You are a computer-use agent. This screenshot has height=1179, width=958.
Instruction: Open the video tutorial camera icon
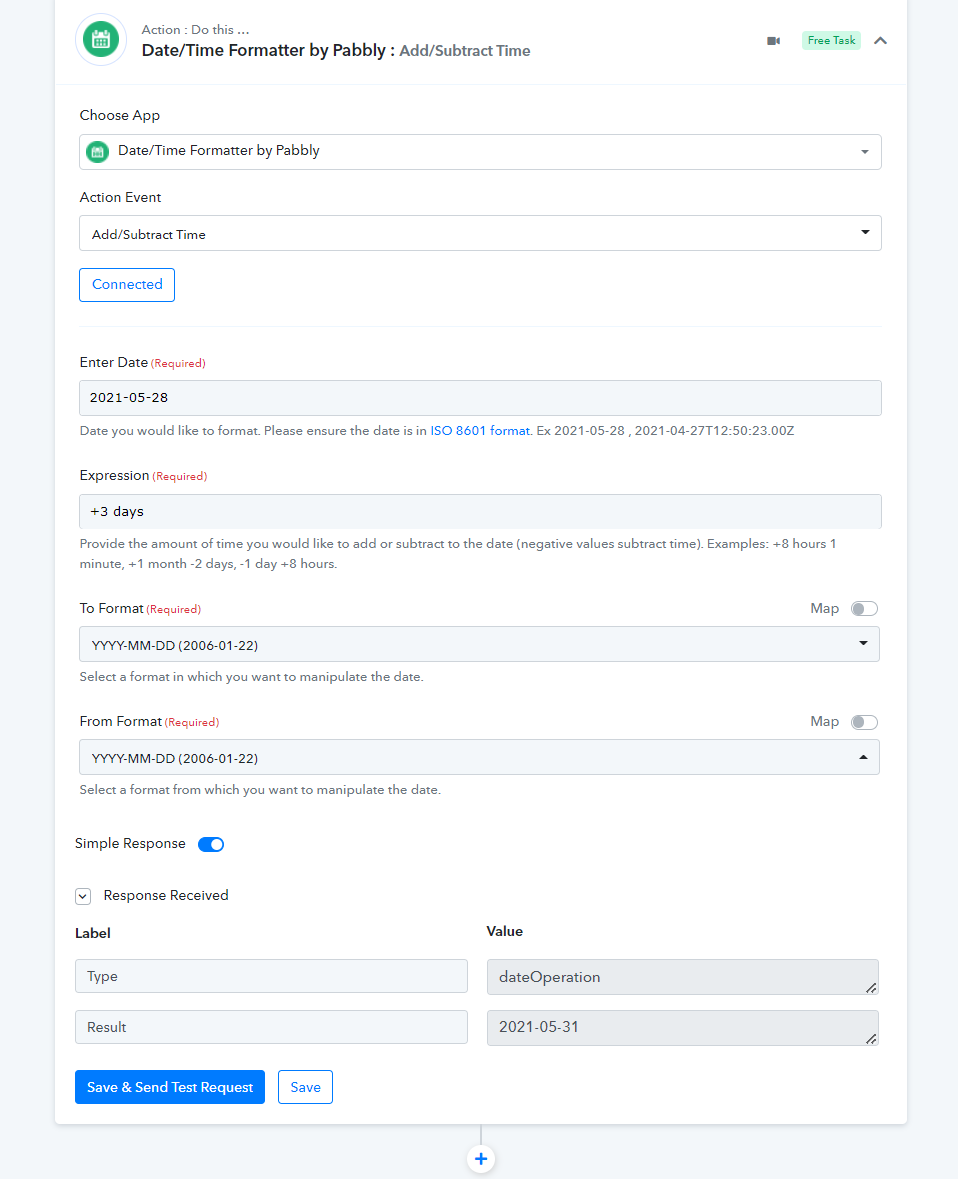773,41
